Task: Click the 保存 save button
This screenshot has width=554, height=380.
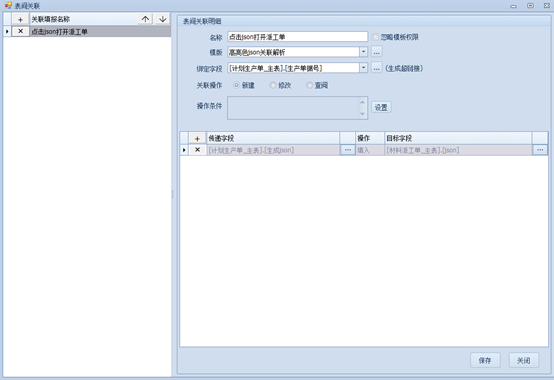Action: (485, 360)
